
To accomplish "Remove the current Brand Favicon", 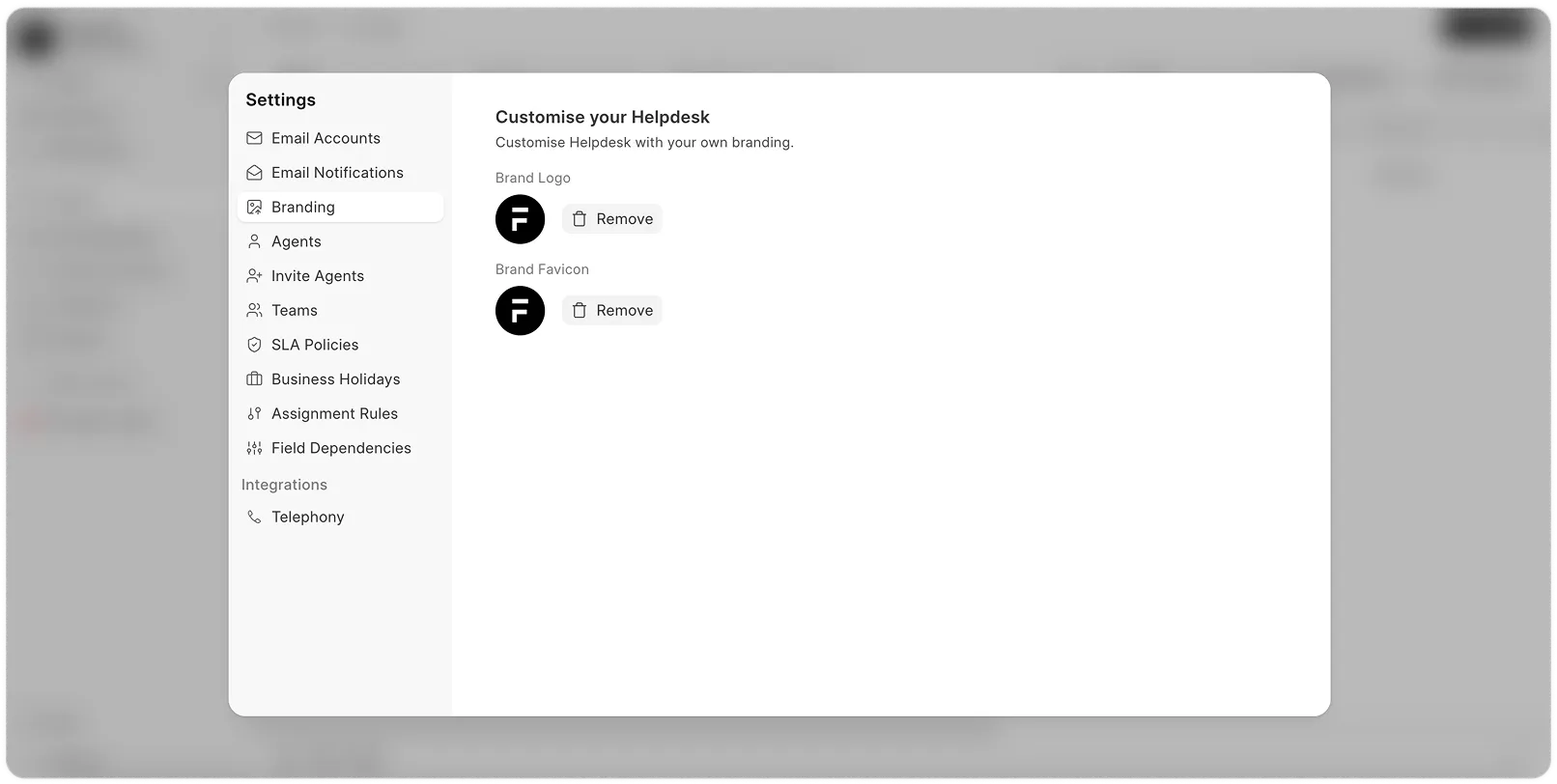I will 612,311.
